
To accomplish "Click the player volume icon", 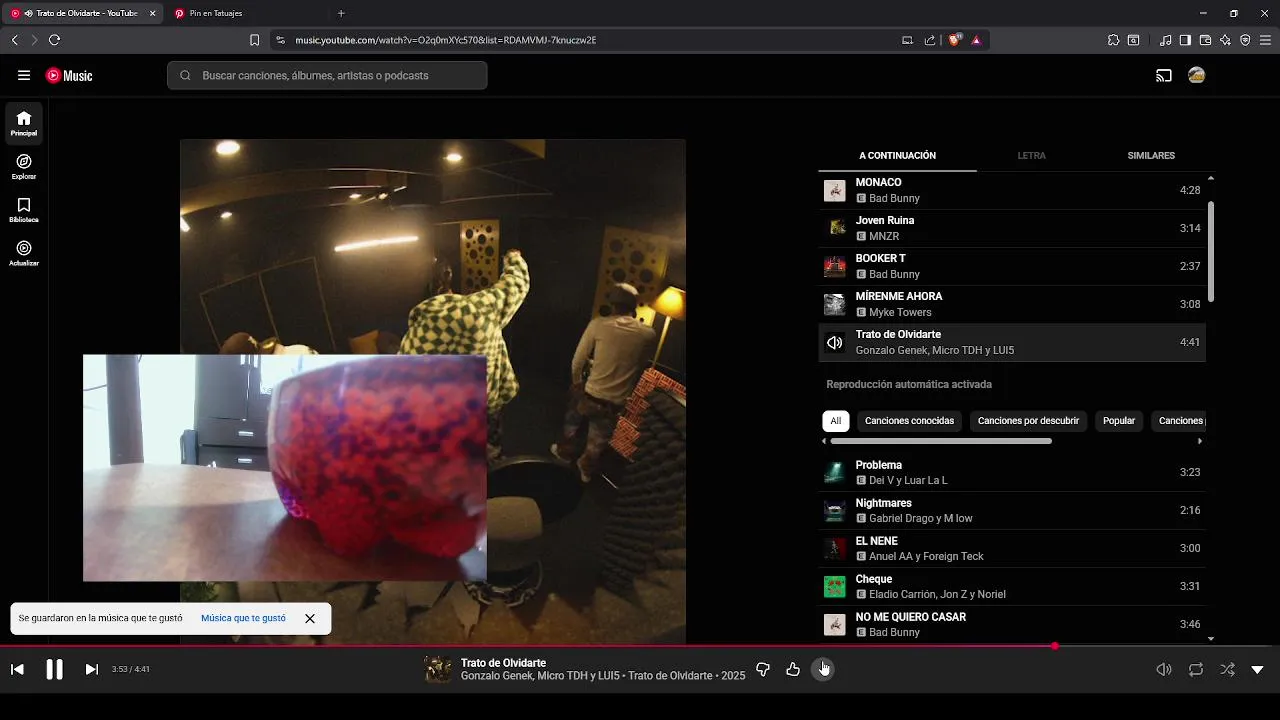I will 1164,669.
